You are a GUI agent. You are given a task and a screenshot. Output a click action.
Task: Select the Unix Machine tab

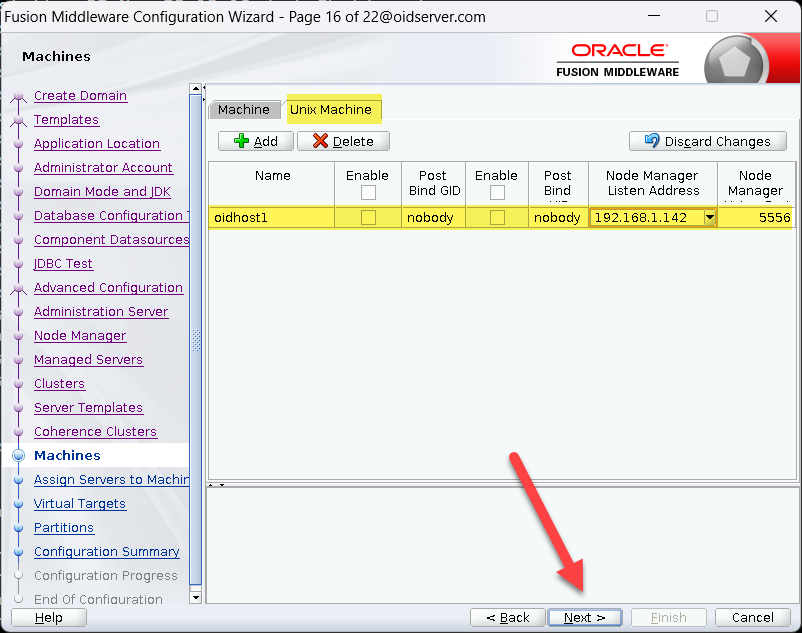click(331, 109)
